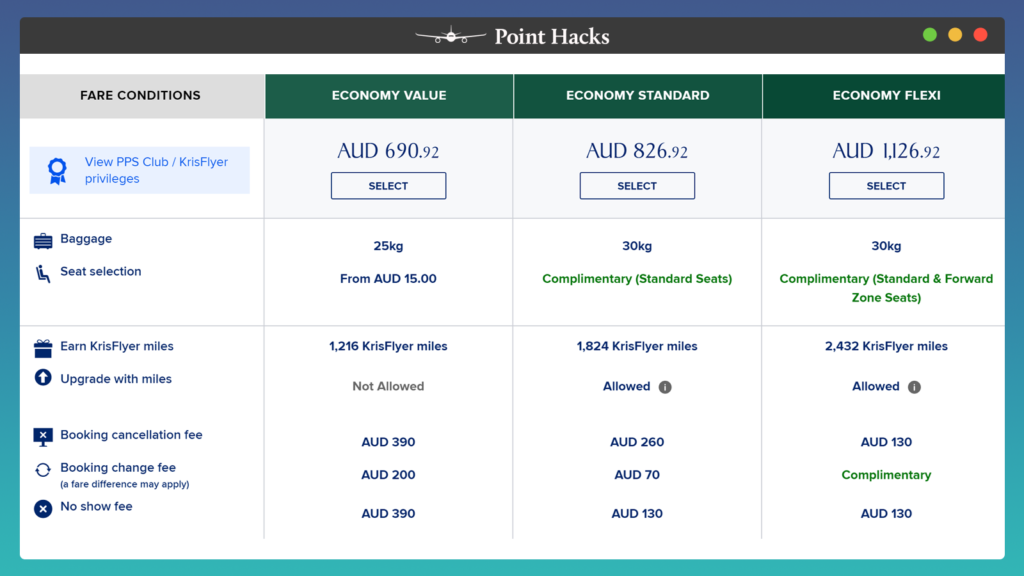This screenshot has width=1024, height=576.
Task: Click the Booking cancellation fee plane icon
Action: (41, 436)
